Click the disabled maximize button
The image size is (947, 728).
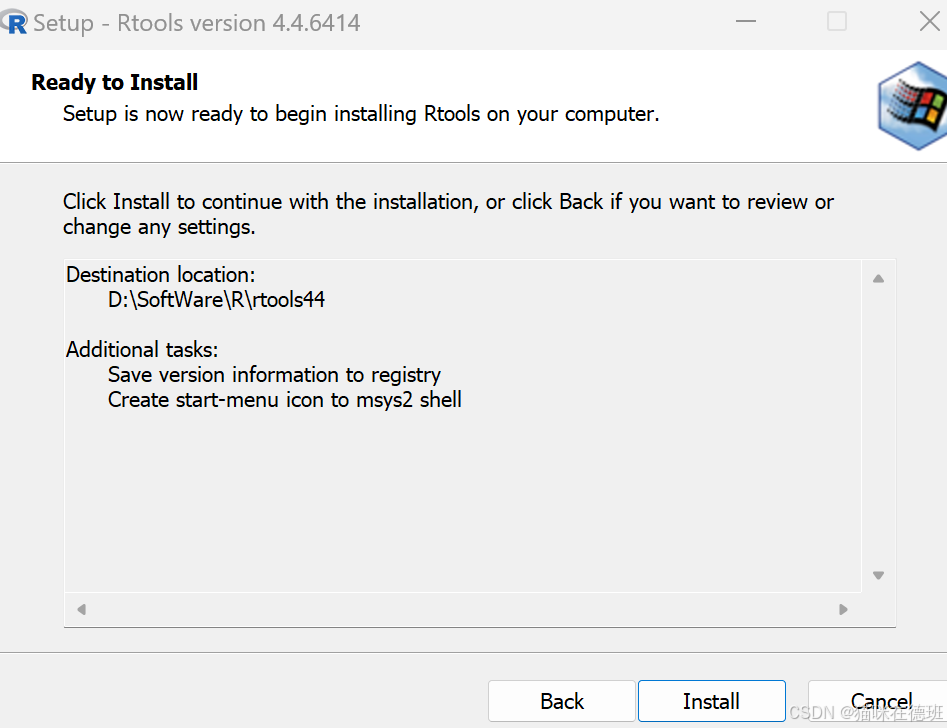click(x=836, y=22)
